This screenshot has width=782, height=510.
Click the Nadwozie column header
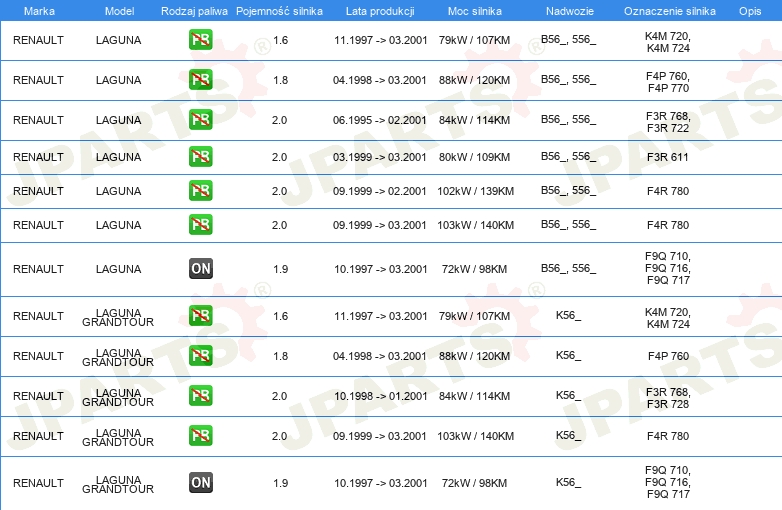tap(570, 11)
